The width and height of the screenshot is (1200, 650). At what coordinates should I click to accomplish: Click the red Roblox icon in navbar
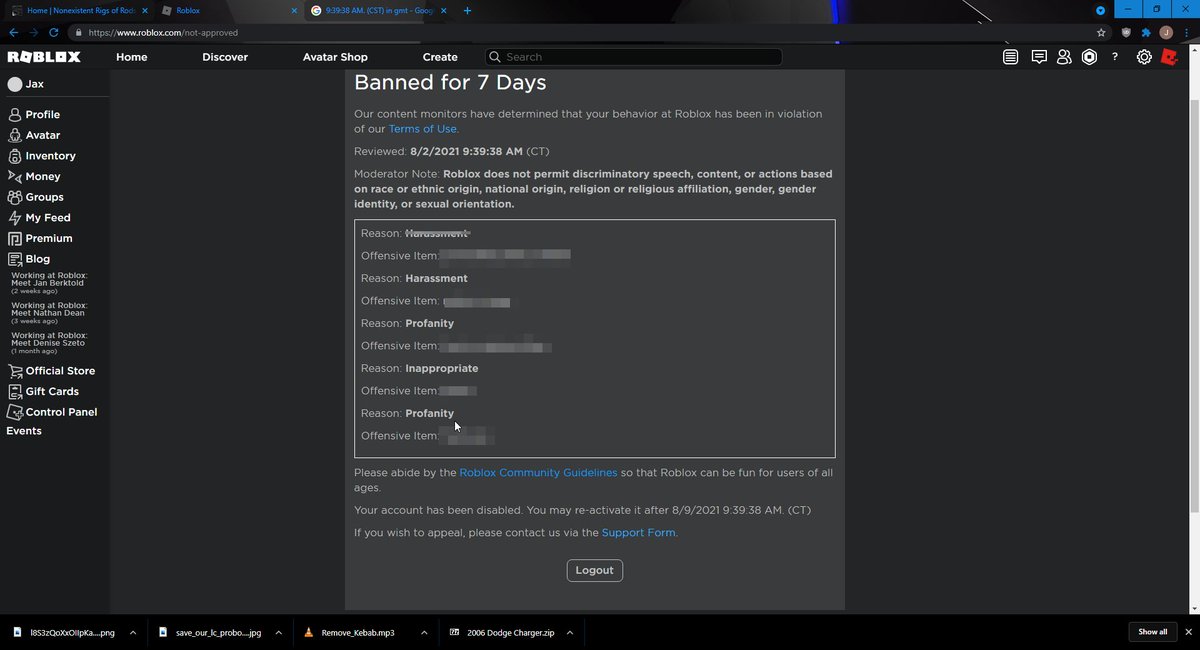point(1168,57)
